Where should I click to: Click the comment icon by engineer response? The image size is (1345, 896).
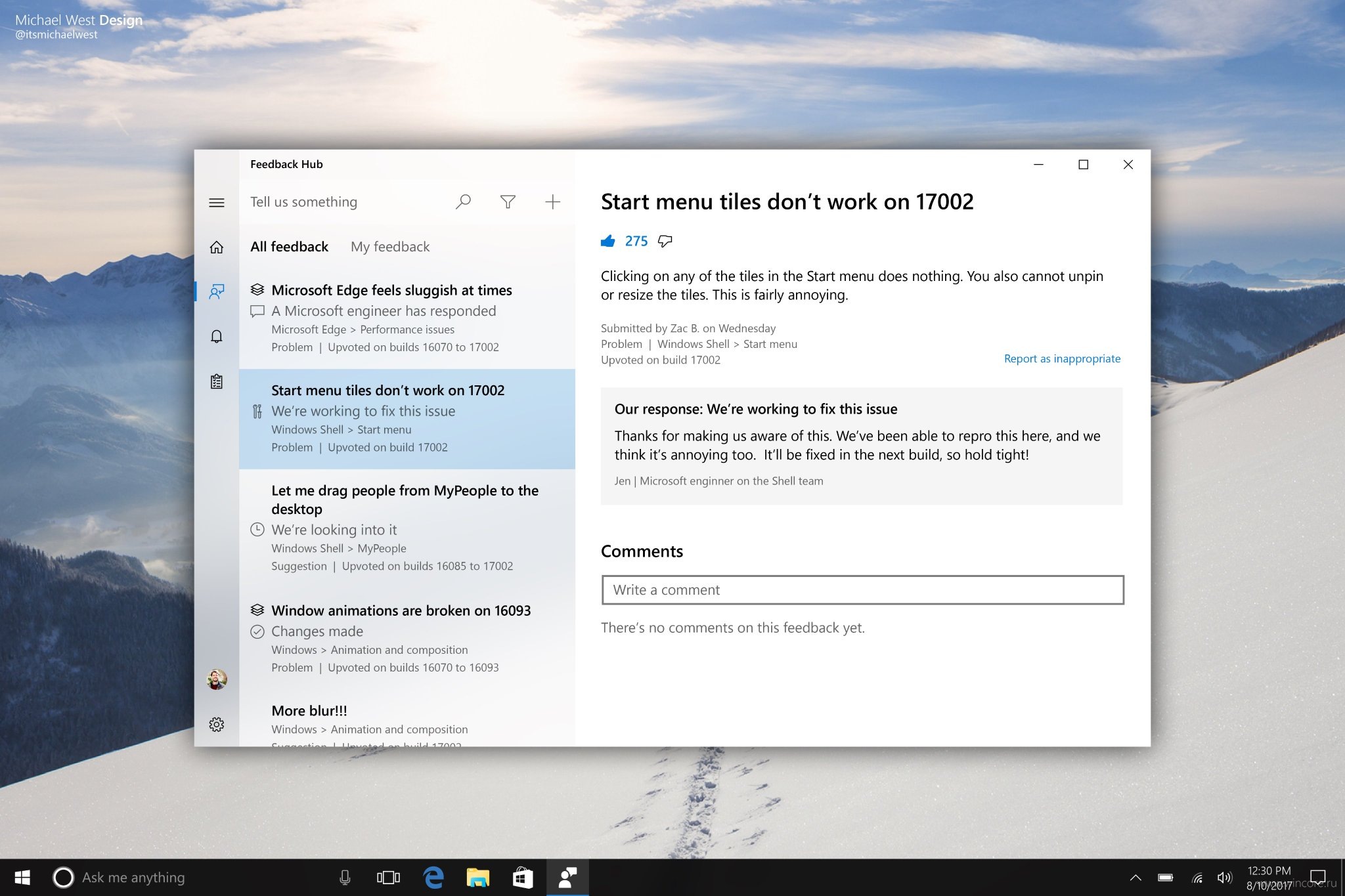click(x=257, y=311)
